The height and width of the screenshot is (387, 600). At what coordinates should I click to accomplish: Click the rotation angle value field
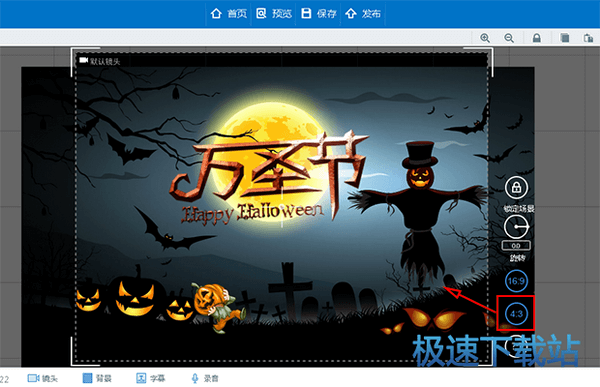click(x=516, y=246)
